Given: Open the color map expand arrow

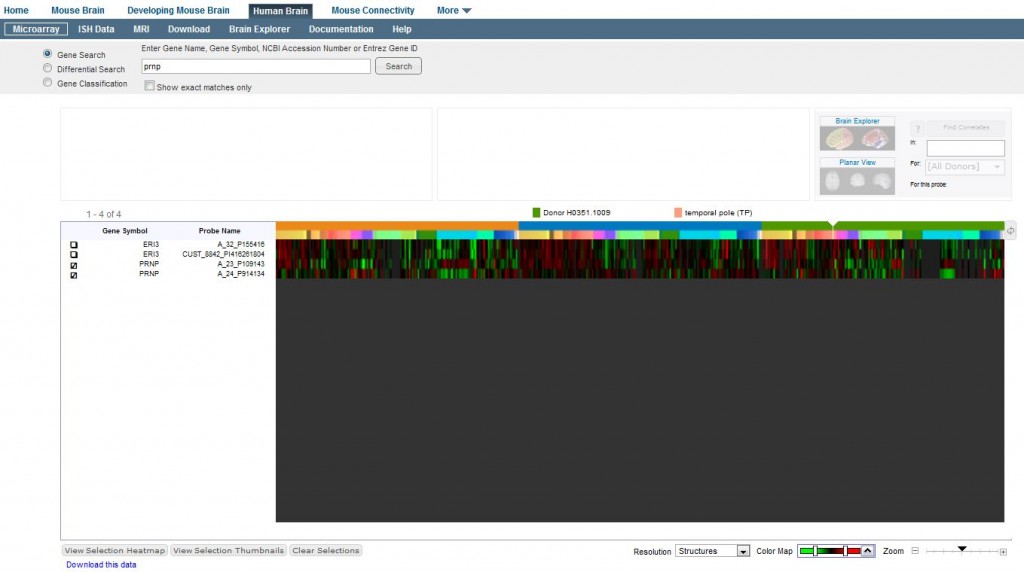Looking at the screenshot, I should point(867,551).
